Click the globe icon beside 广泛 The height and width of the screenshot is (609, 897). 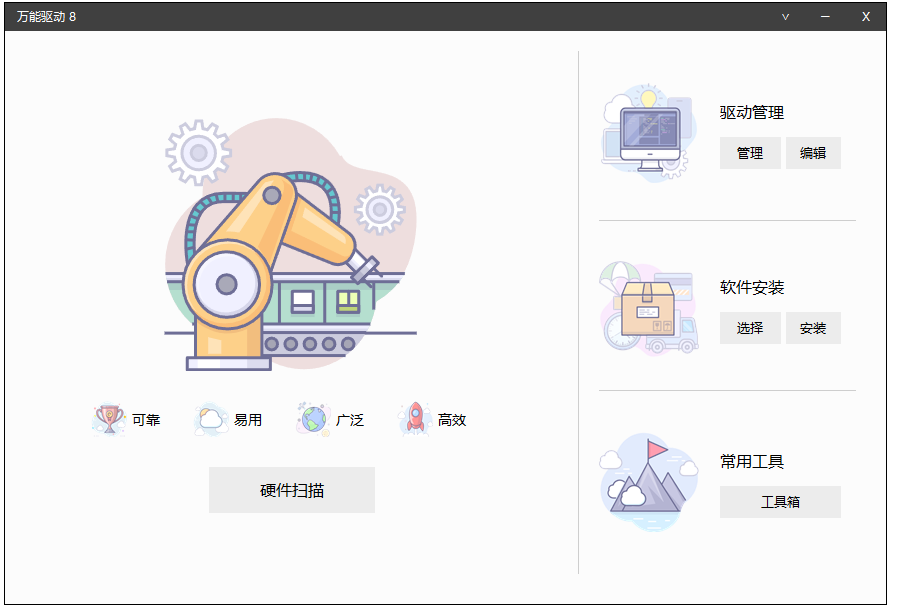[313, 419]
